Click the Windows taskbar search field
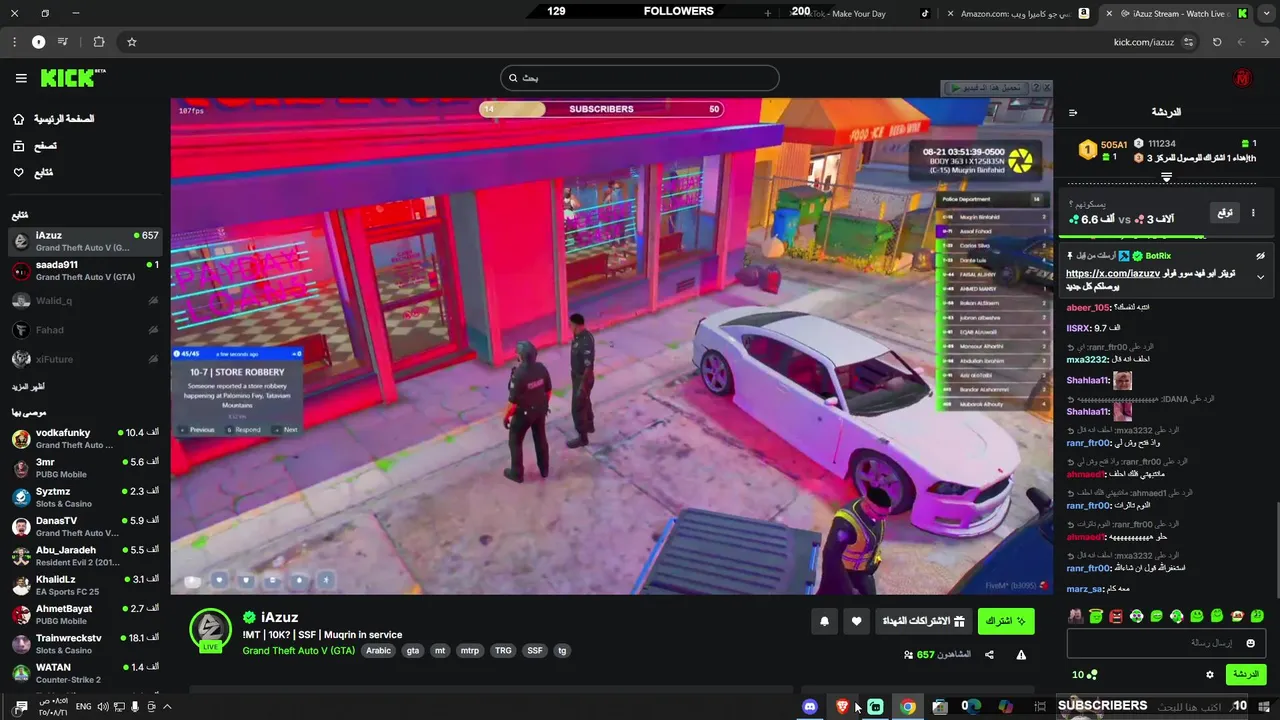The width and height of the screenshot is (1280, 720). [1150, 706]
